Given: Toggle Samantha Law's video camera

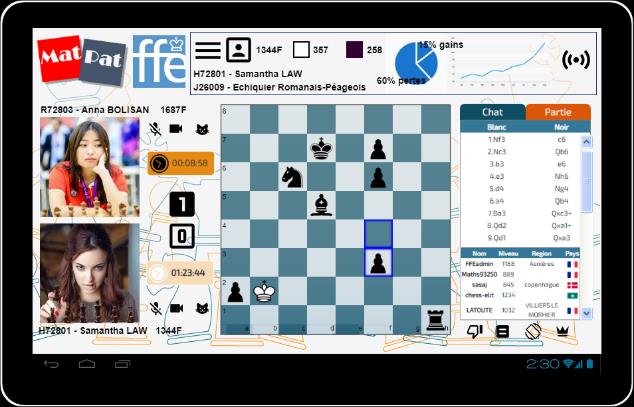Looking at the screenshot, I should pyautogui.click(x=176, y=309).
